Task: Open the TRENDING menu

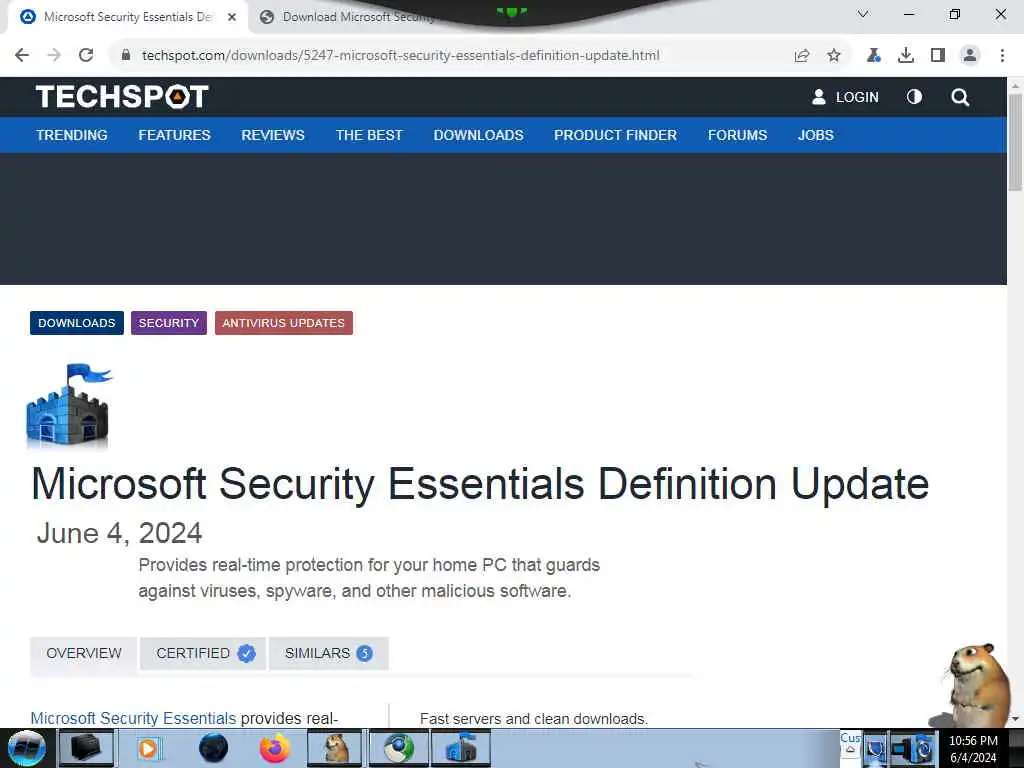Action: [x=72, y=135]
